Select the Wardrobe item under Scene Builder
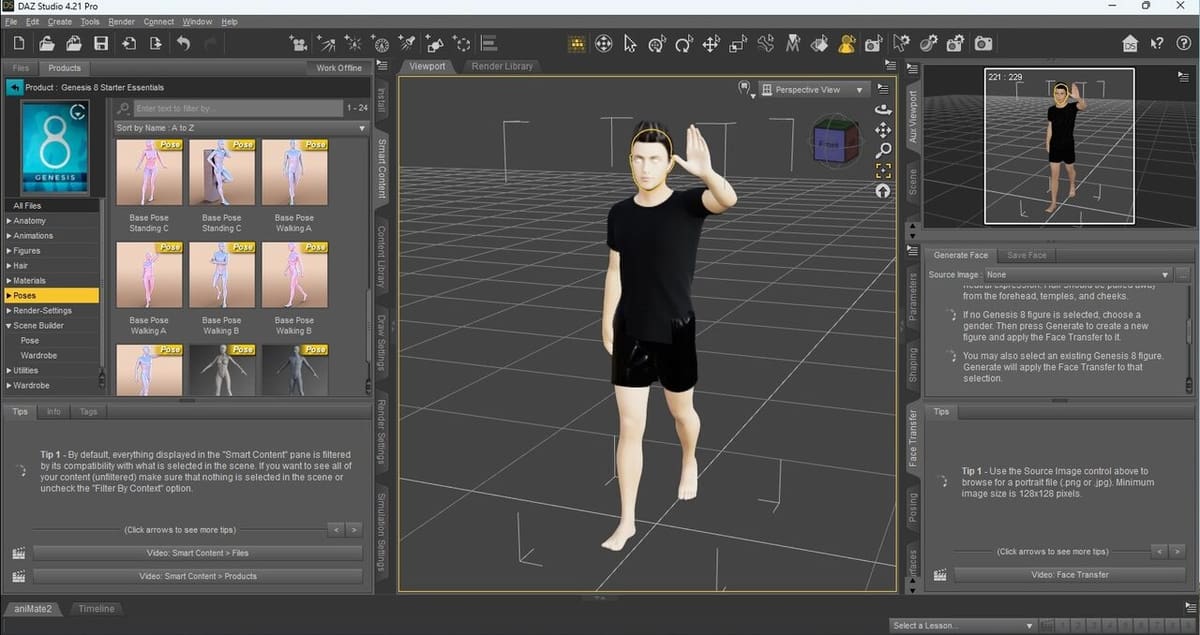Viewport: 1200px width, 635px height. [x=38, y=355]
